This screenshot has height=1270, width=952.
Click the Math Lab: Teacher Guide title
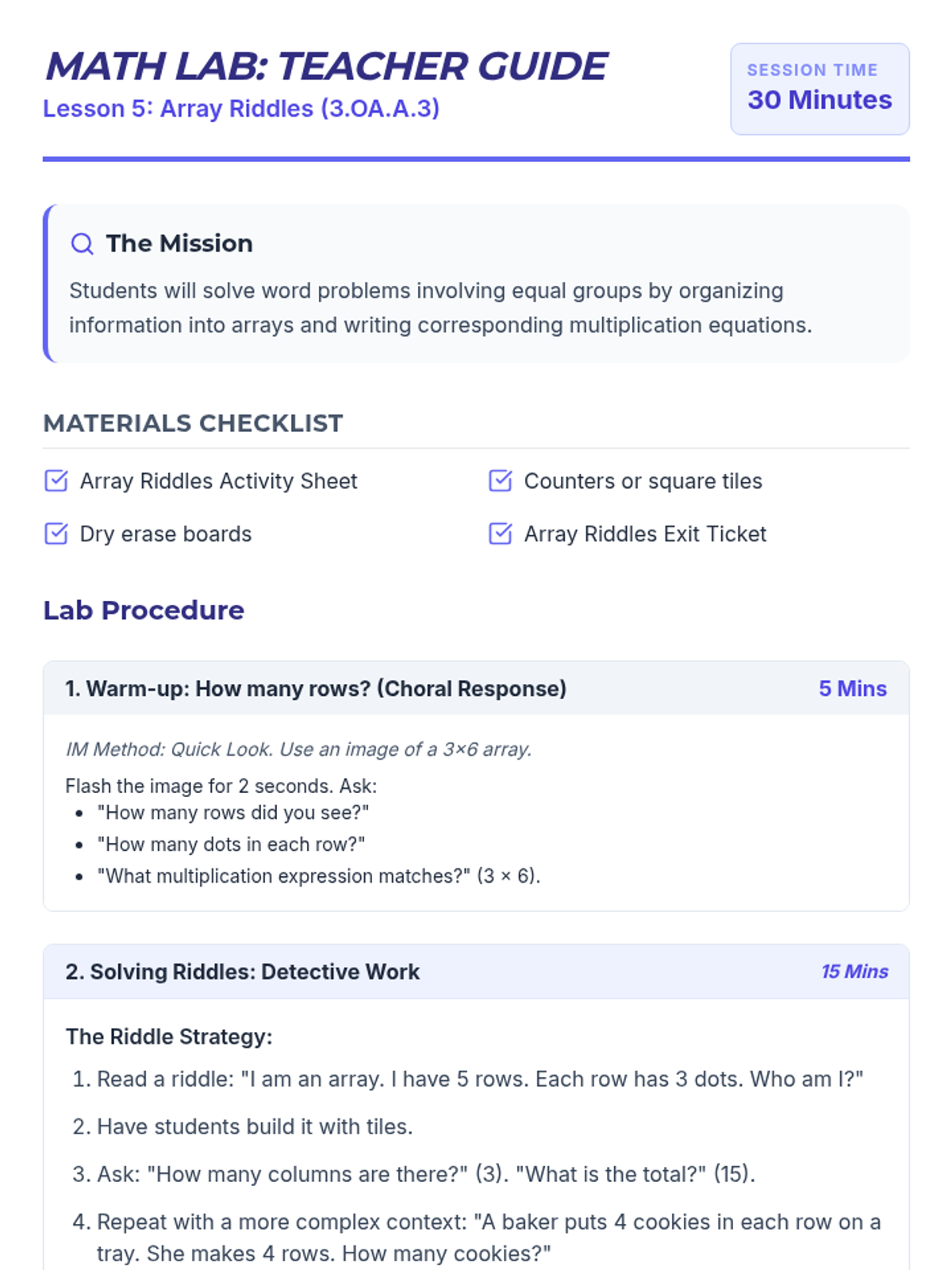pos(325,67)
